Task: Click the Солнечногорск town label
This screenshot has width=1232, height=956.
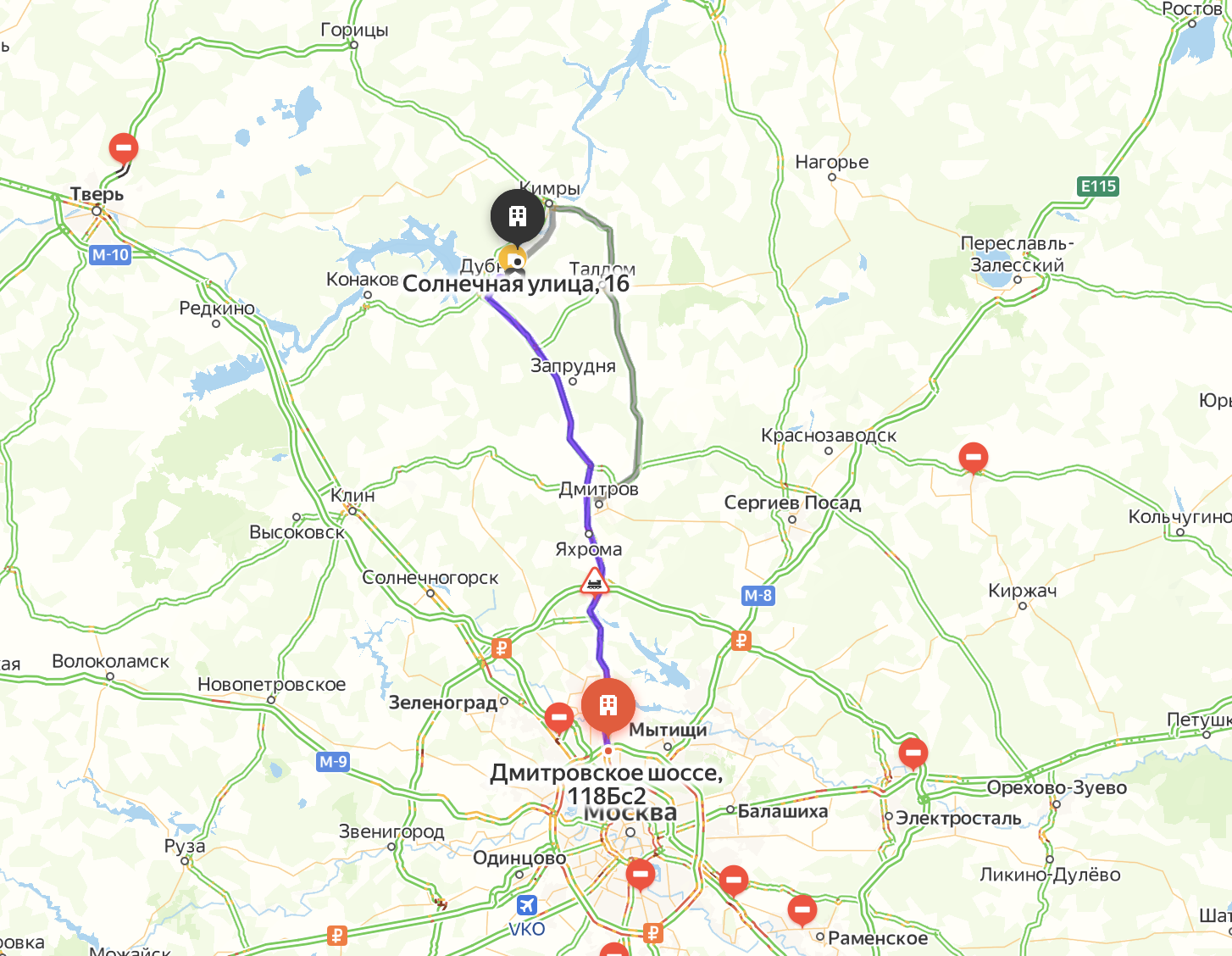Action: coord(430,577)
